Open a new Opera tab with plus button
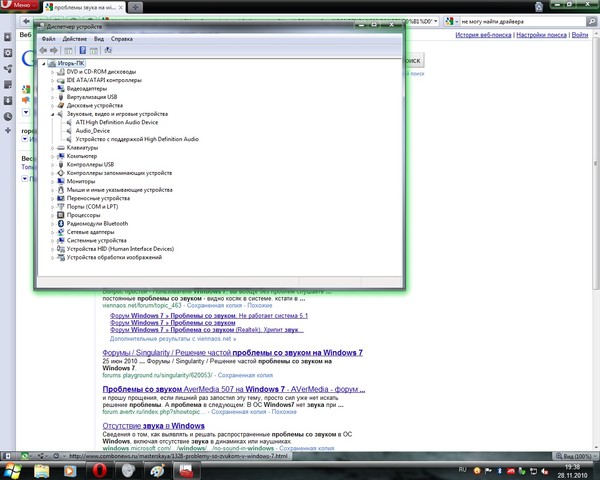The width and height of the screenshot is (600, 480). pyautogui.click(x=135, y=7)
